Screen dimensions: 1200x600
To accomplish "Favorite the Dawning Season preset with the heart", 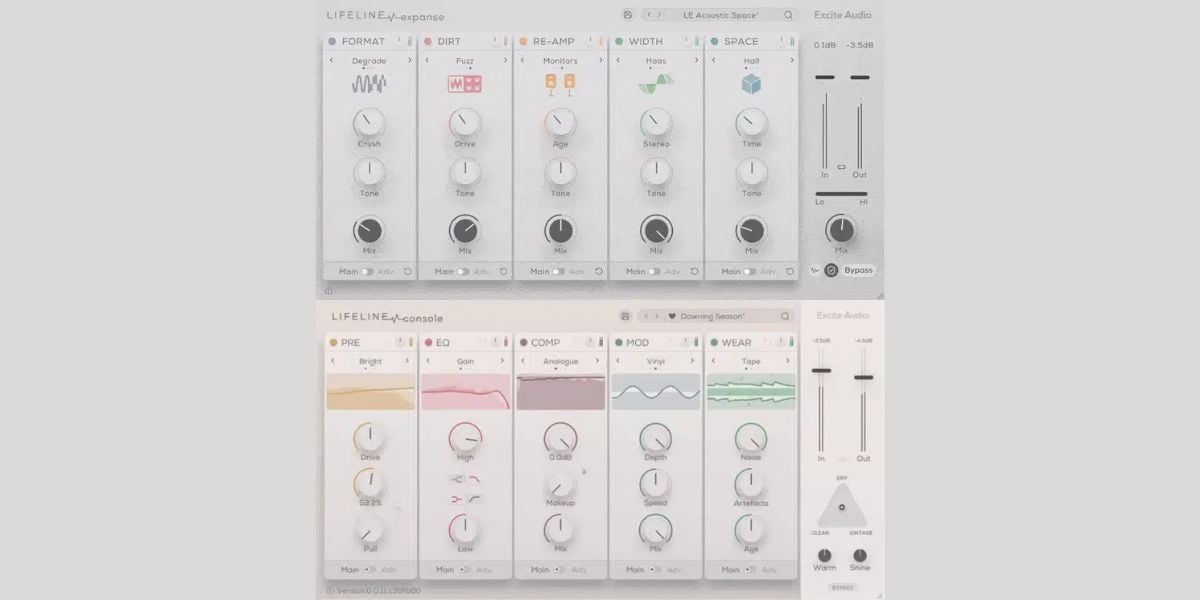I will pyautogui.click(x=673, y=316).
